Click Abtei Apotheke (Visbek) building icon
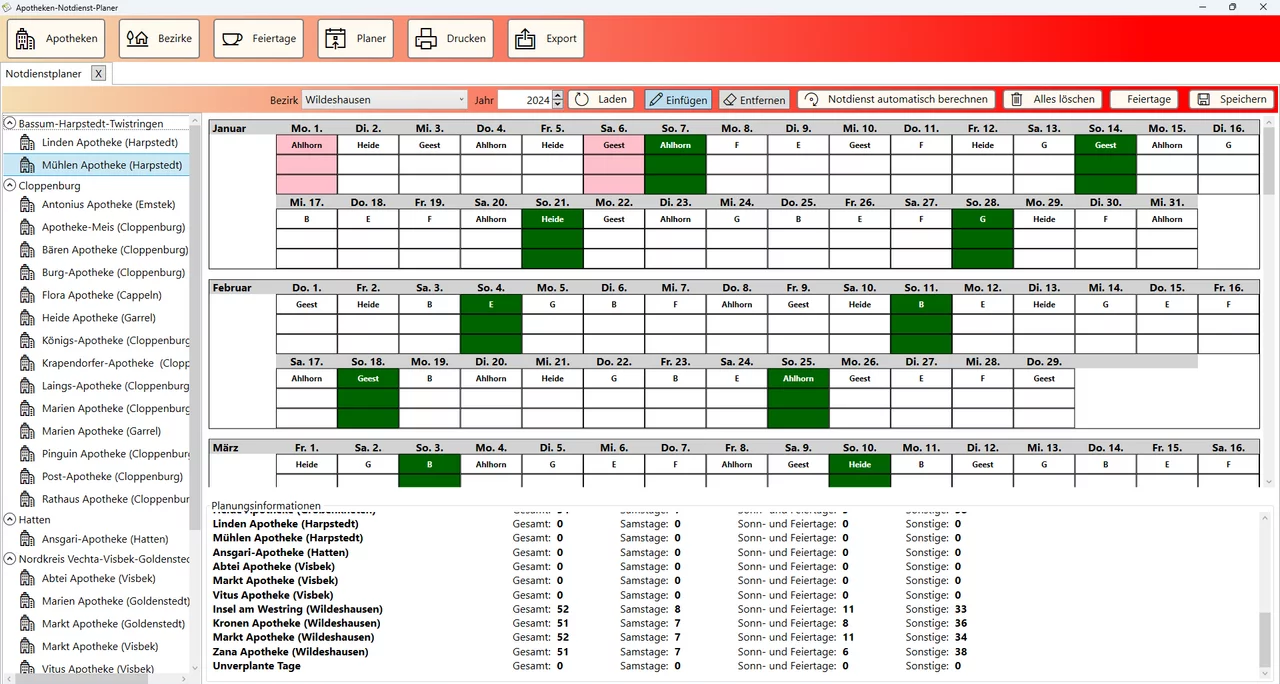The image size is (1280, 684). pyautogui.click(x=28, y=578)
